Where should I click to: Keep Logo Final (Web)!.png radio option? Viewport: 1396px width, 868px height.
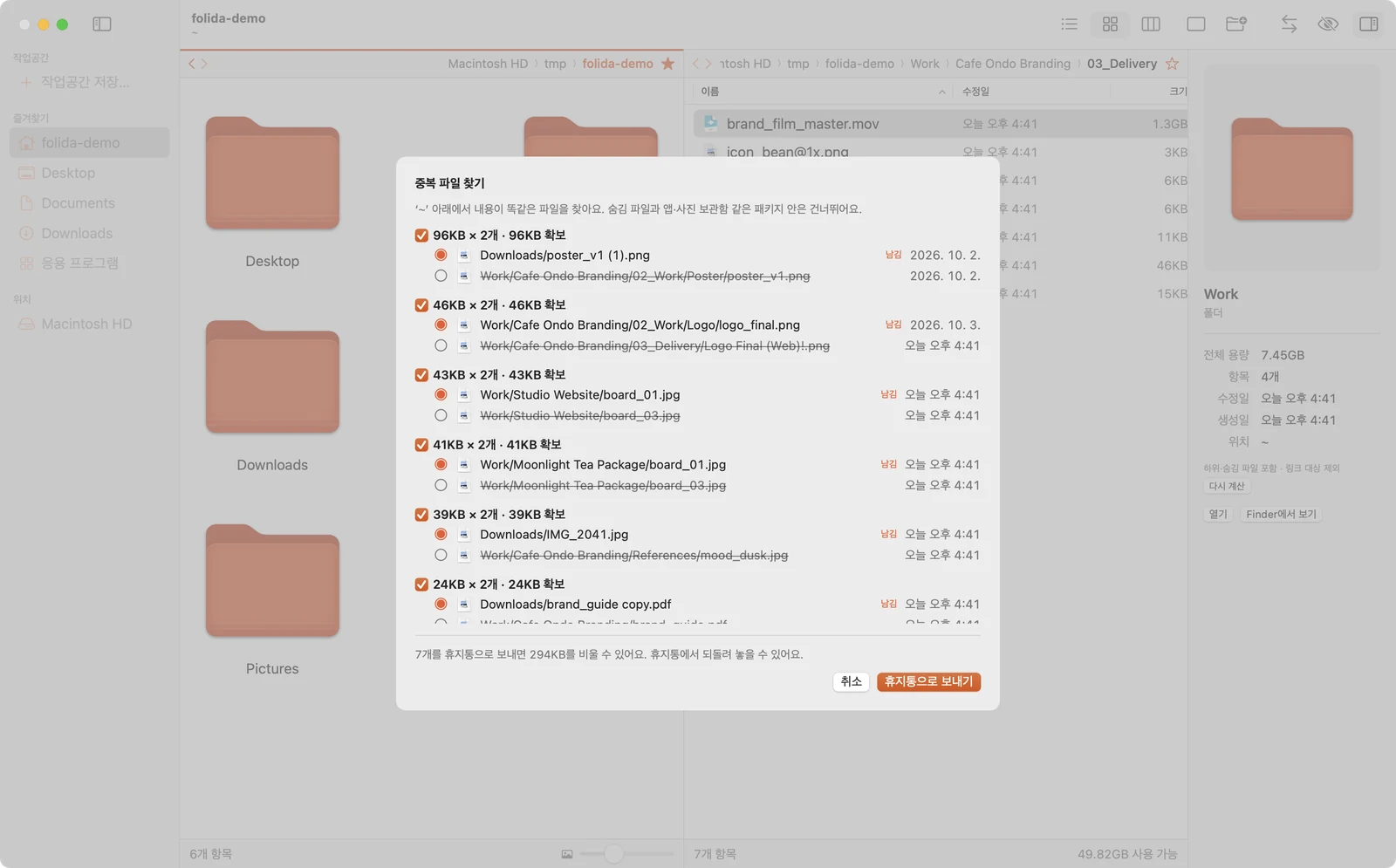(x=441, y=345)
